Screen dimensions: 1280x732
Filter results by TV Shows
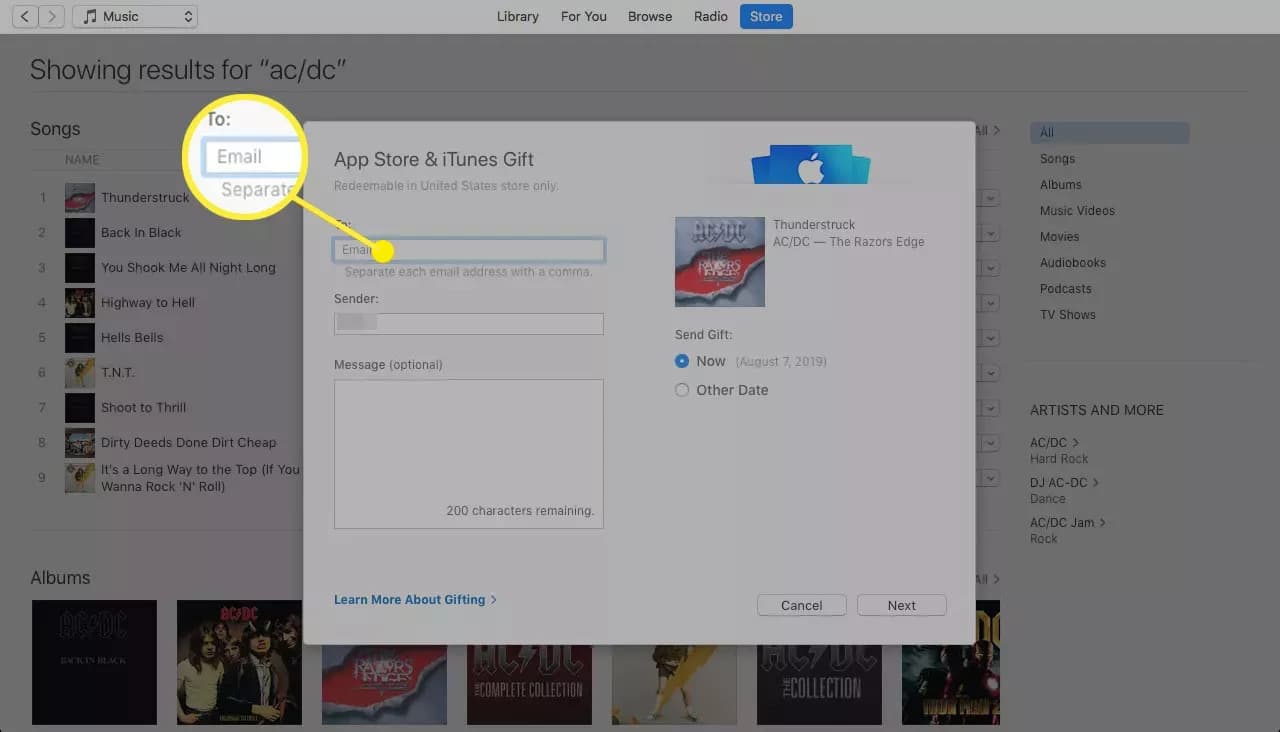click(1067, 314)
